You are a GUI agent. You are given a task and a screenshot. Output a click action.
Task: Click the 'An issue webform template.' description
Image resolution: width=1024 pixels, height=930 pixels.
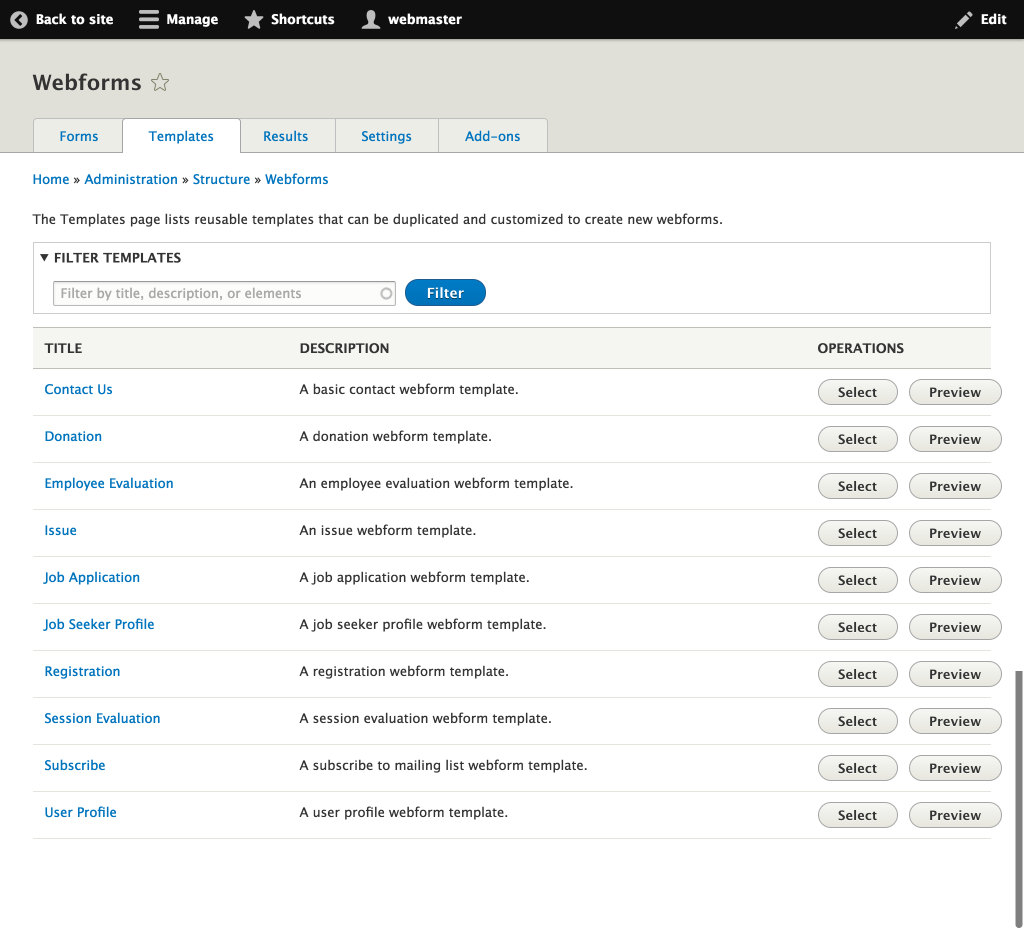pyautogui.click(x=387, y=530)
